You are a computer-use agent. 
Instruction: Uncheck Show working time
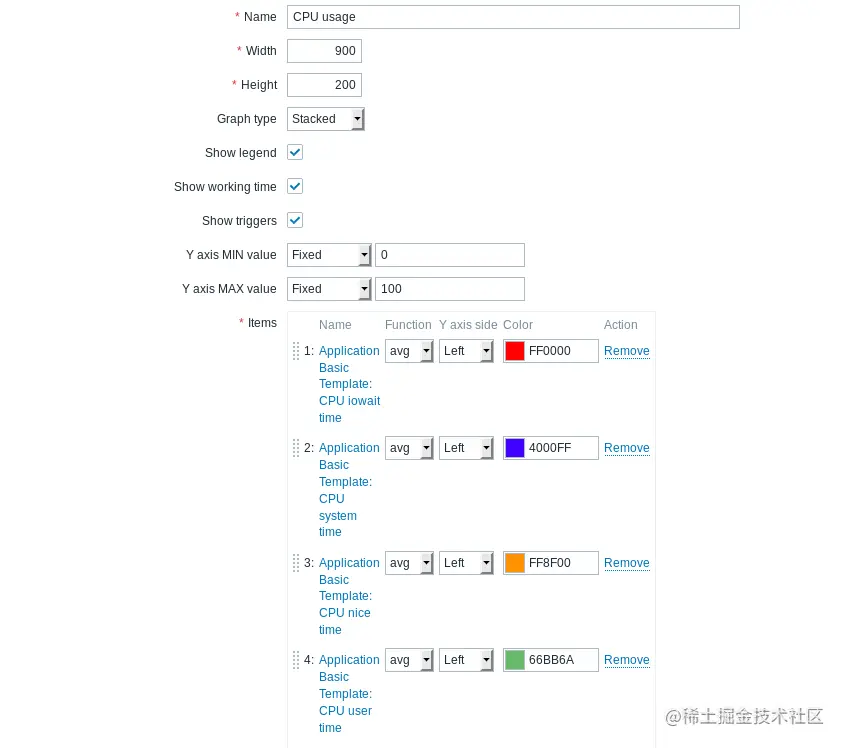[x=295, y=186]
